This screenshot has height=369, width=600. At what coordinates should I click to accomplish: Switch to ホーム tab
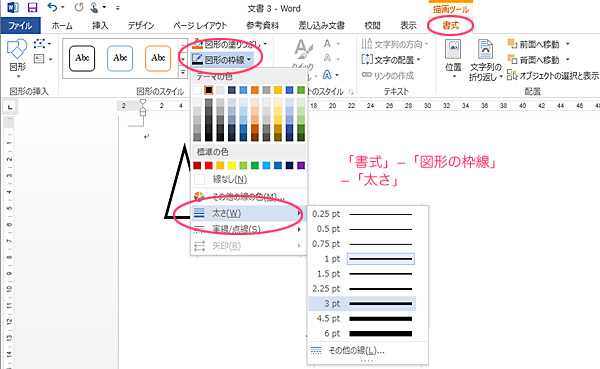62,26
